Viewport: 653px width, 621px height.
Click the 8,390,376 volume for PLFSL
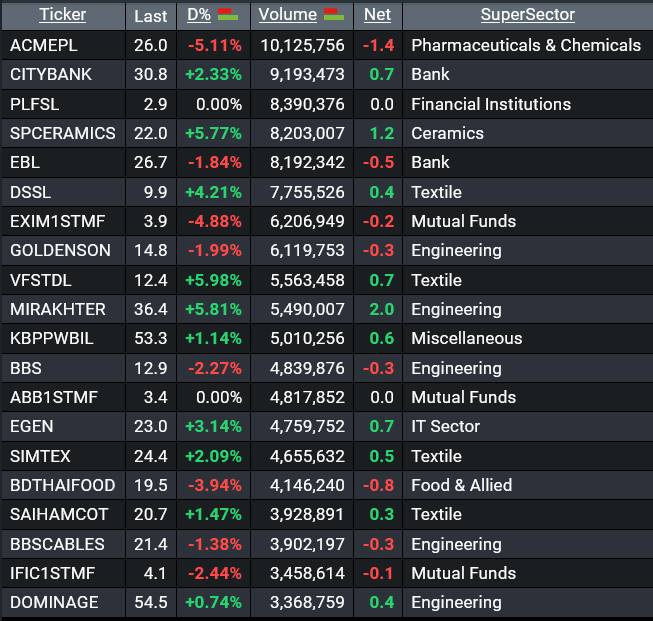pos(301,104)
